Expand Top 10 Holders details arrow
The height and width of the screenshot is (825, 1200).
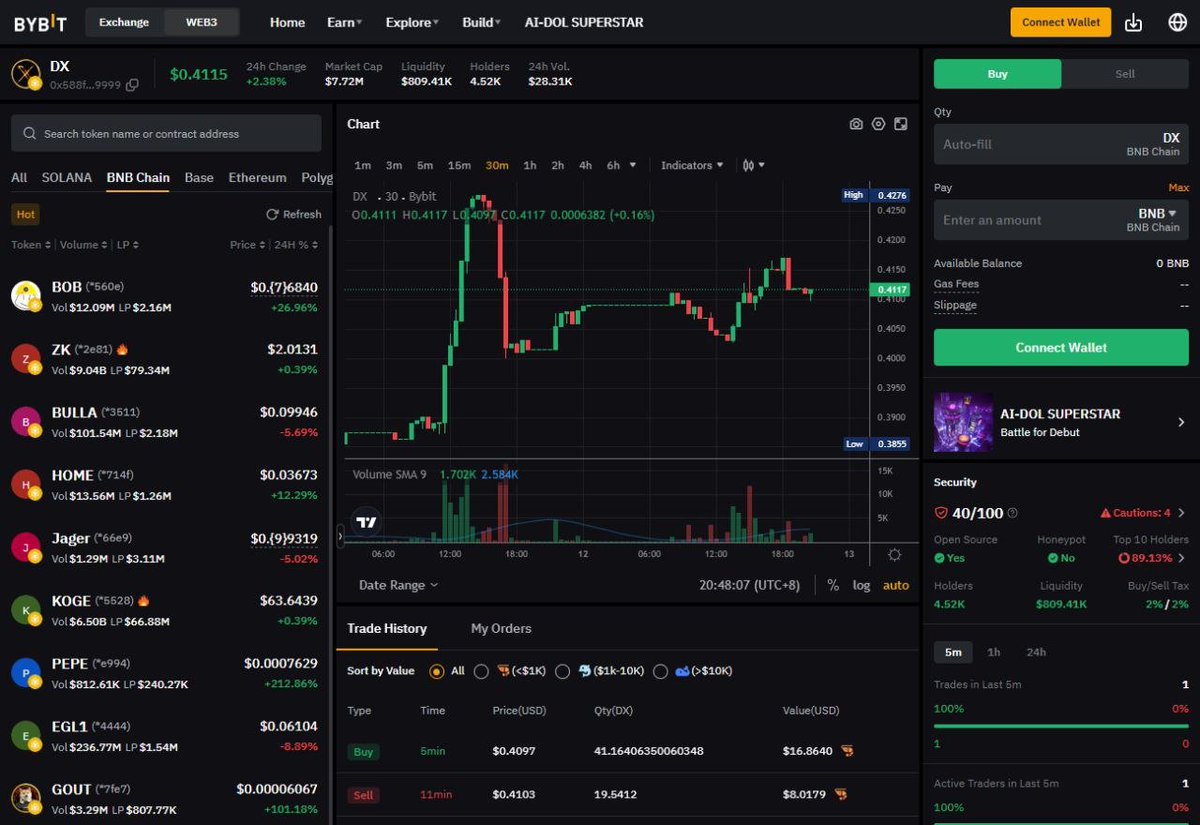[x=1181, y=558]
